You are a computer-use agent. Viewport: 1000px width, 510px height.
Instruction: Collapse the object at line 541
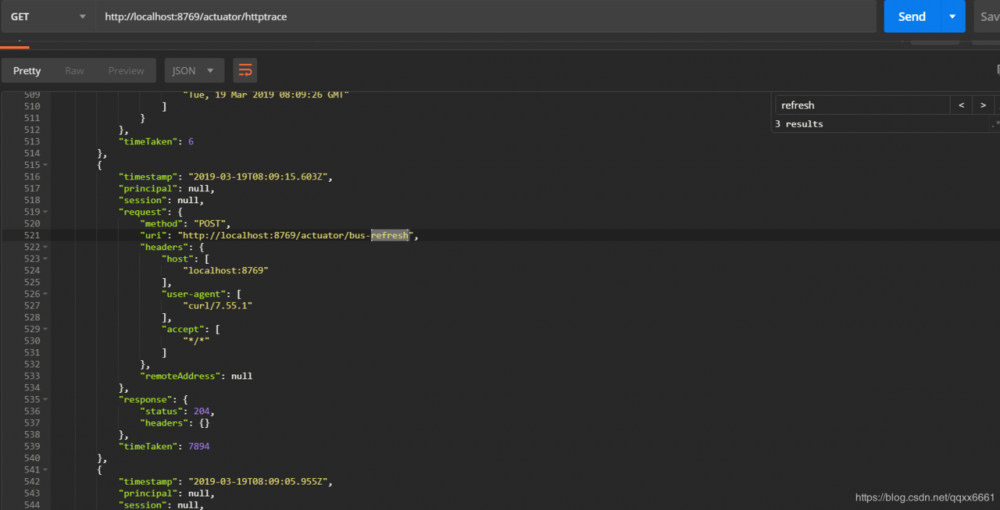coord(46,469)
